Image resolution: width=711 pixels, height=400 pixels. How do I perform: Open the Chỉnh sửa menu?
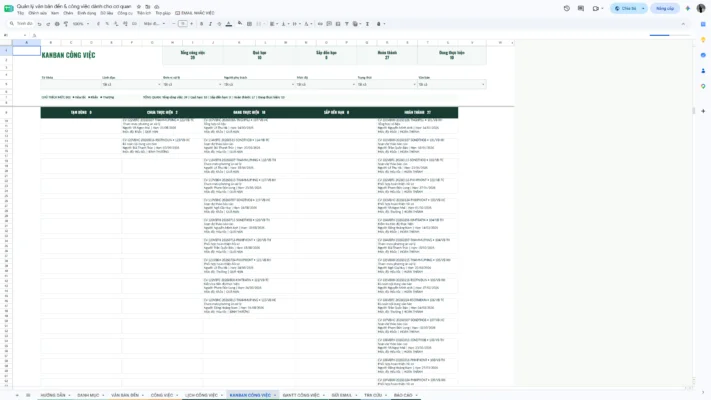38,13
